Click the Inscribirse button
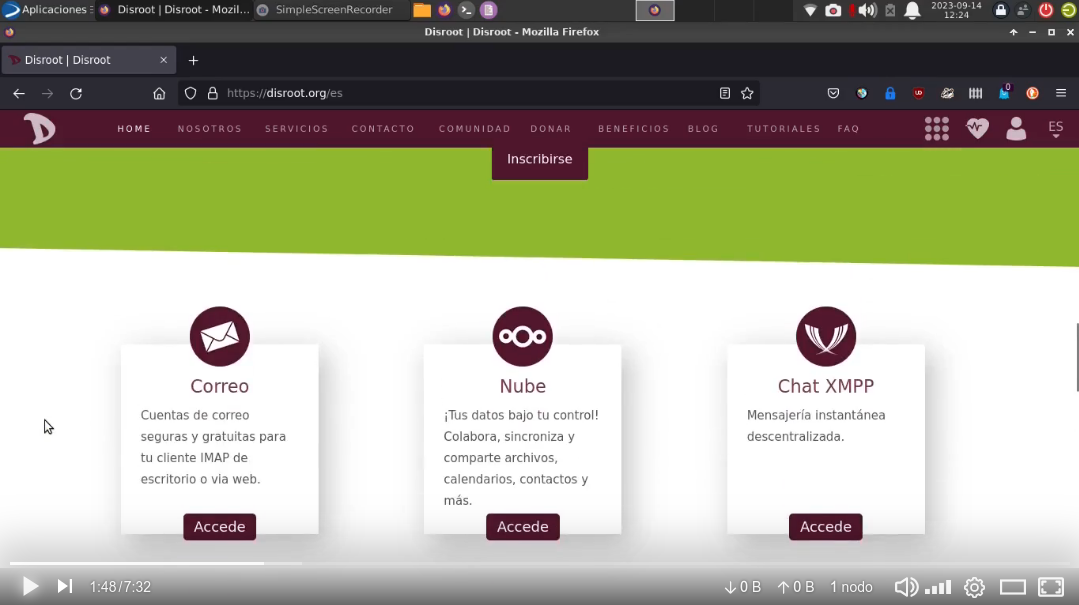The width and height of the screenshot is (1079, 605). [x=540, y=160]
